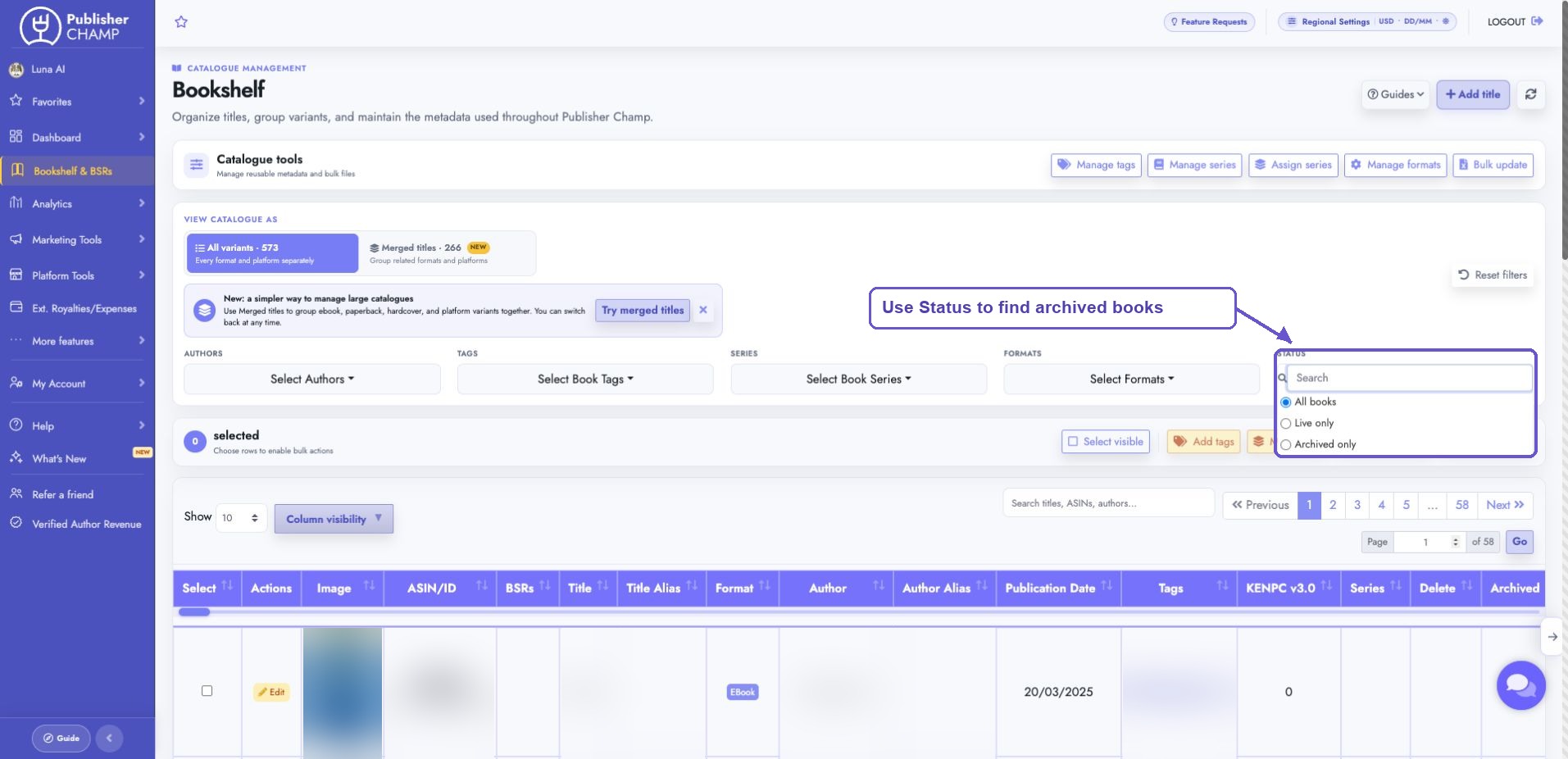Sort table by Publication Date arrows

point(1107,585)
